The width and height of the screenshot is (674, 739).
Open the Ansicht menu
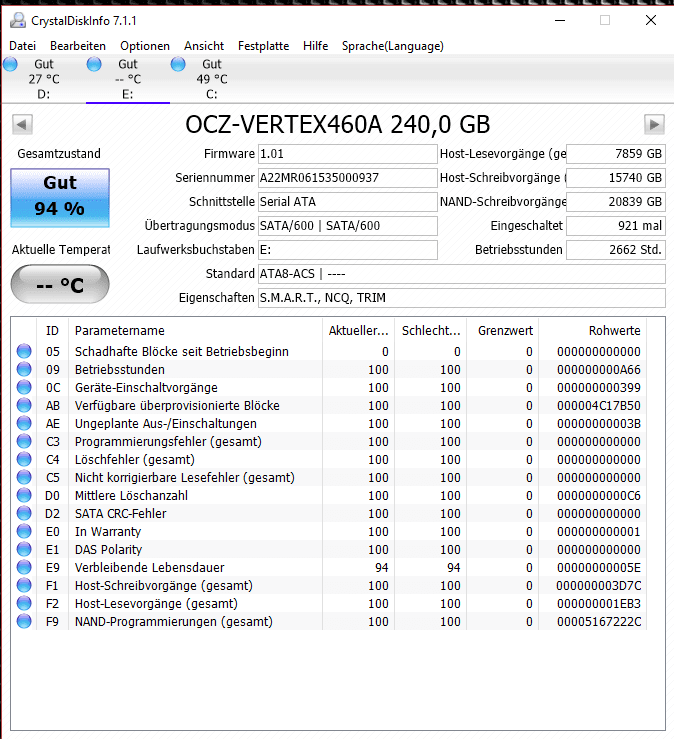(204, 46)
